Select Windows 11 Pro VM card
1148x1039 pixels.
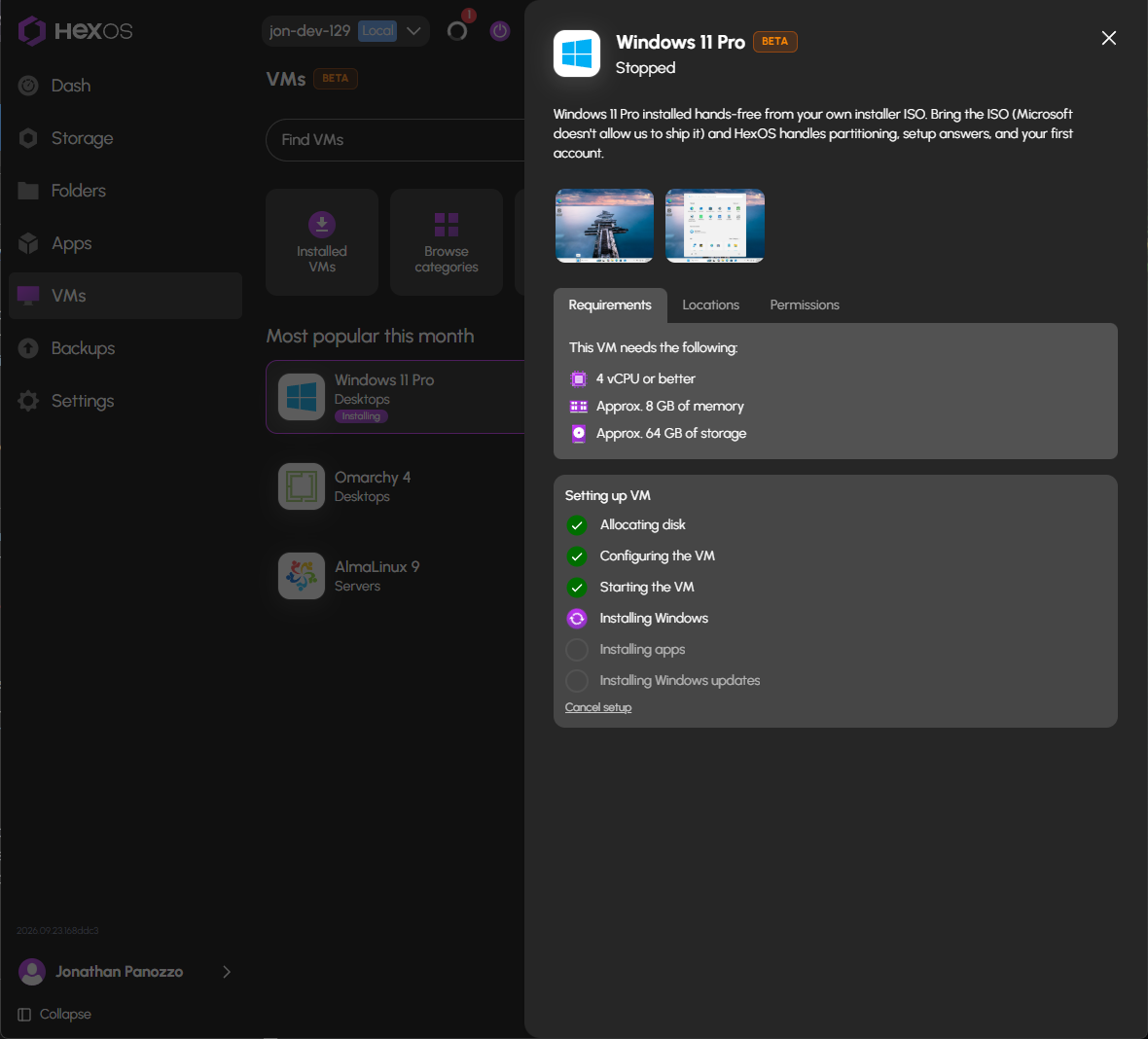point(395,397)
